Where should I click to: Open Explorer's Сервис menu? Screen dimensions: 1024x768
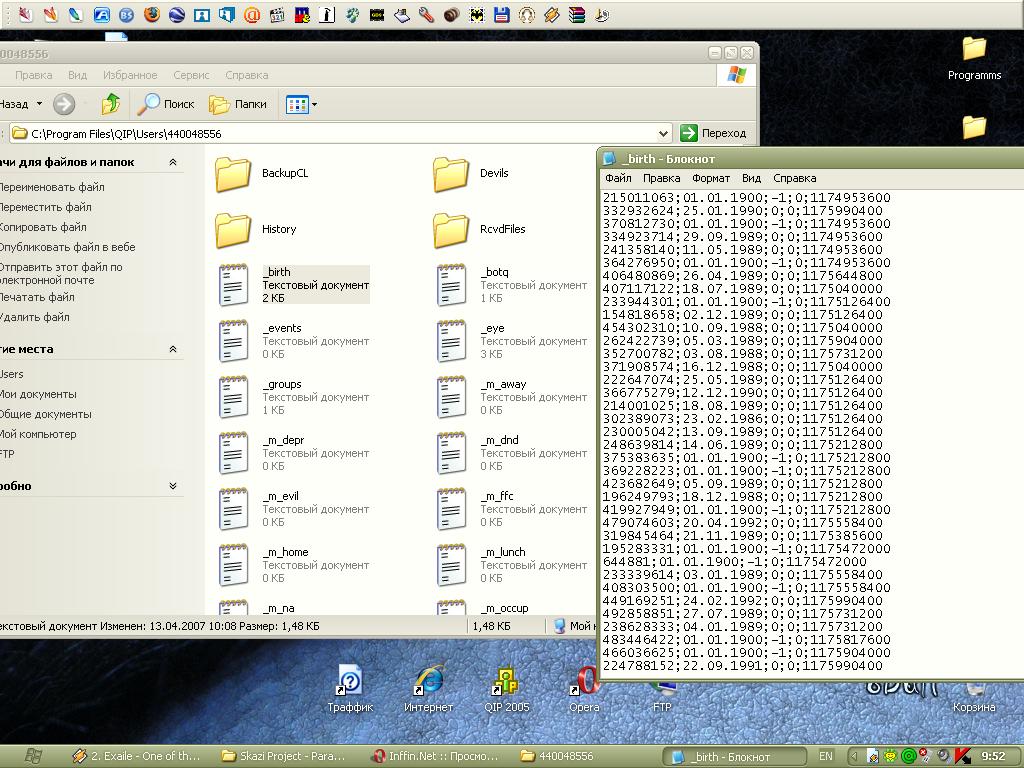point(191,75)
